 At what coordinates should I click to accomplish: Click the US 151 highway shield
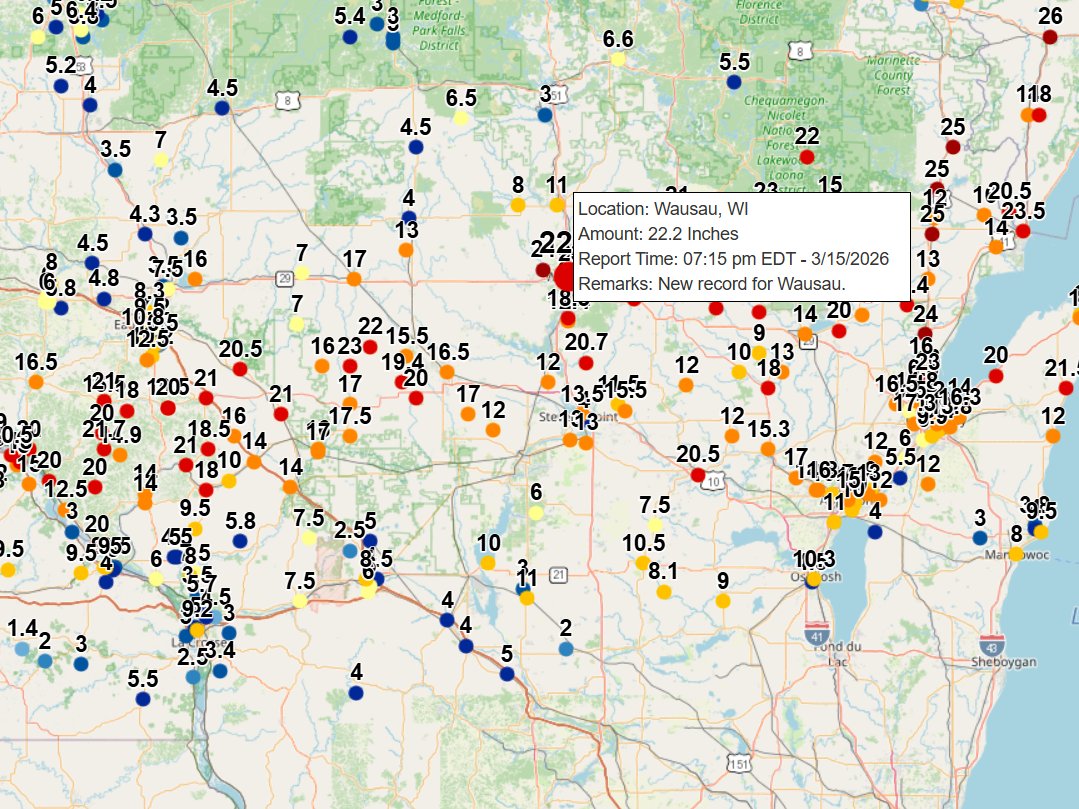(x=739, y=764)
